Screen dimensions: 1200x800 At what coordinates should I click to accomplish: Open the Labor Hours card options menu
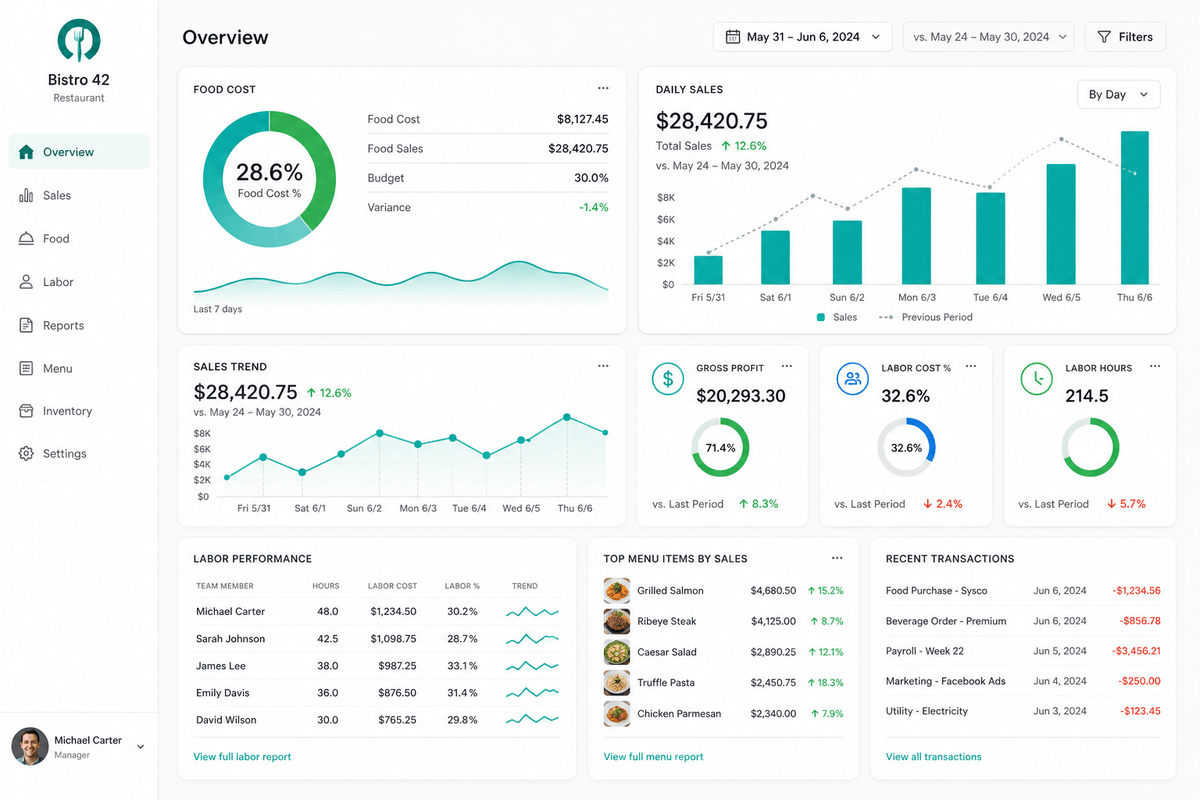1155,367
